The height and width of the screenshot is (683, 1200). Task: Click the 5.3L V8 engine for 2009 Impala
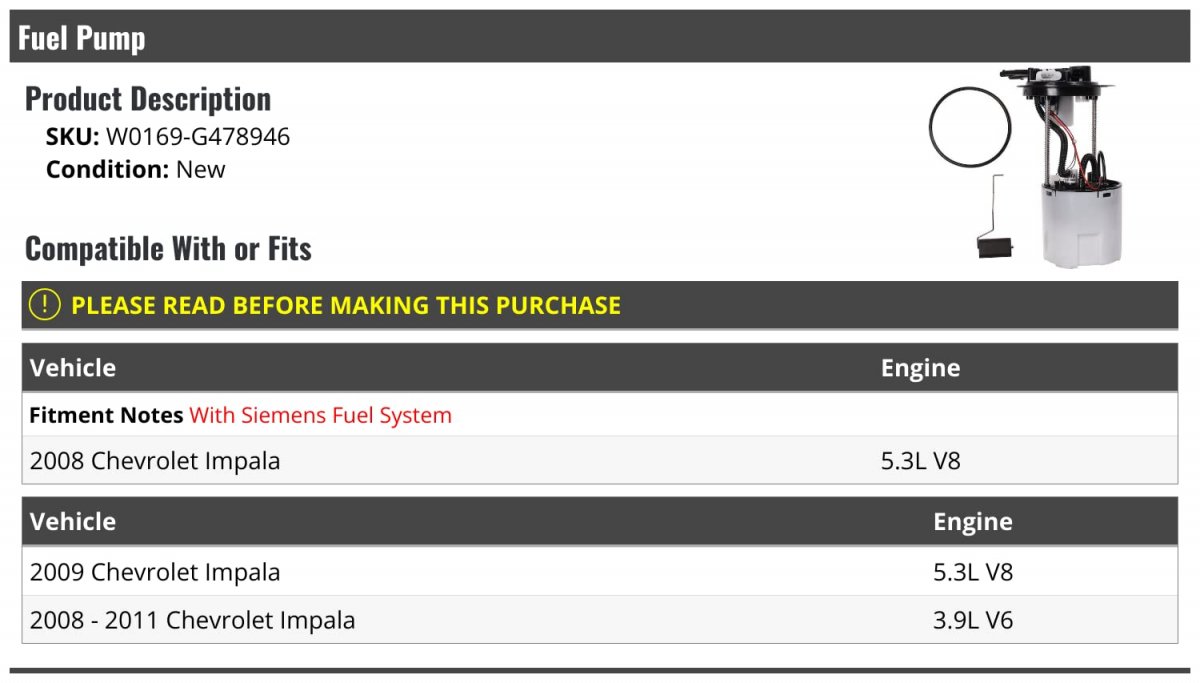coord(972,572)
